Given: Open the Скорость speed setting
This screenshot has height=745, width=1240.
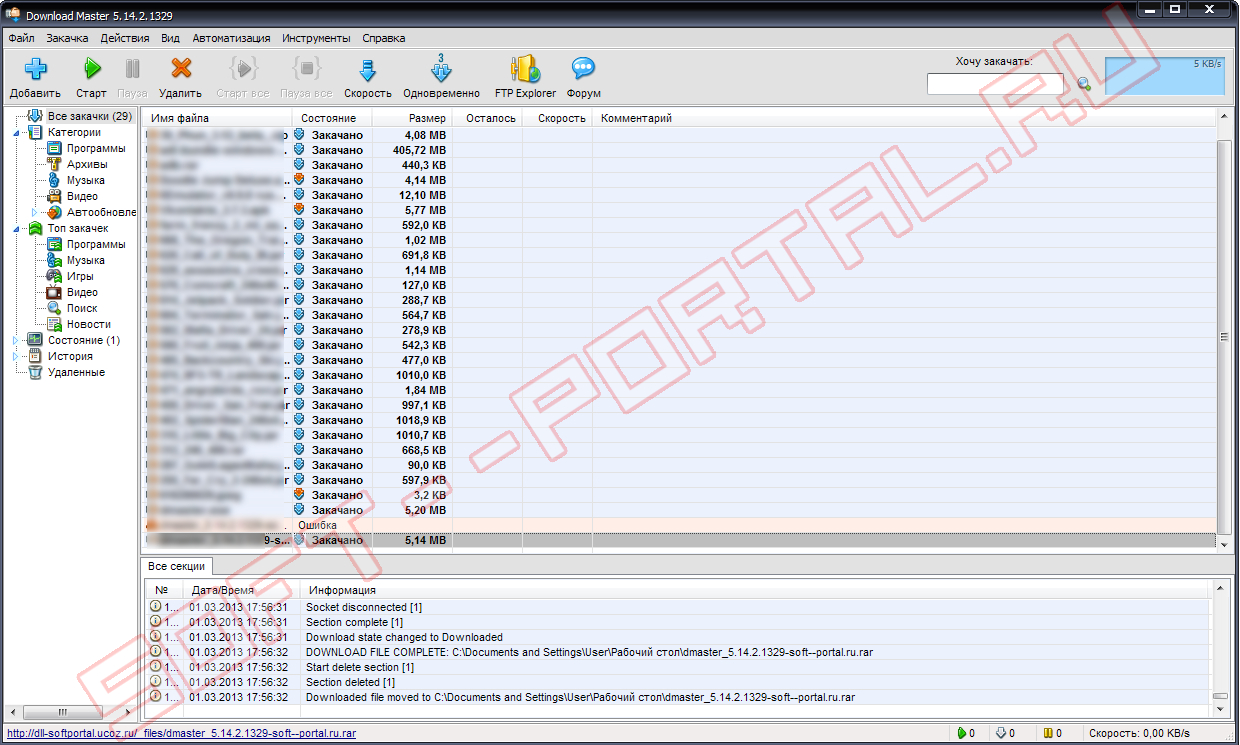Looking at the screenshot, I should (367, 77).
